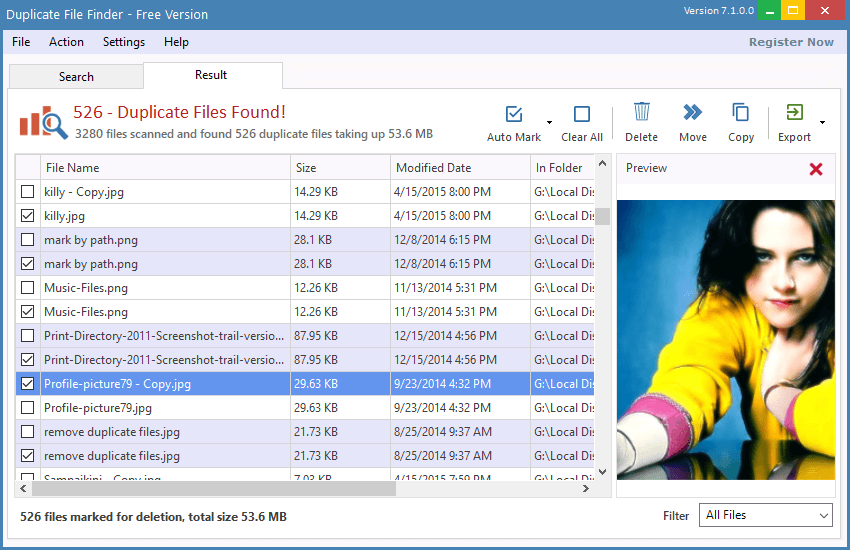Expand the Export dropdown arrow

coord(822,122)
